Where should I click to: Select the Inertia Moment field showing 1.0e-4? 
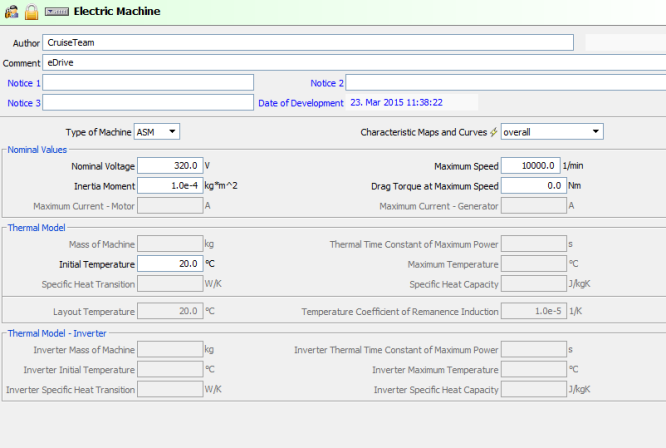click(170, 186)
